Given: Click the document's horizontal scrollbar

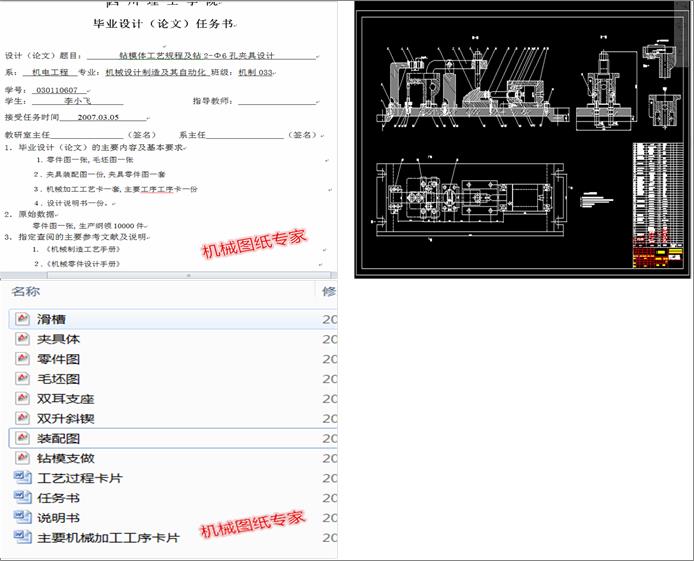Looking at the screenshot, I should coord(189,275).
